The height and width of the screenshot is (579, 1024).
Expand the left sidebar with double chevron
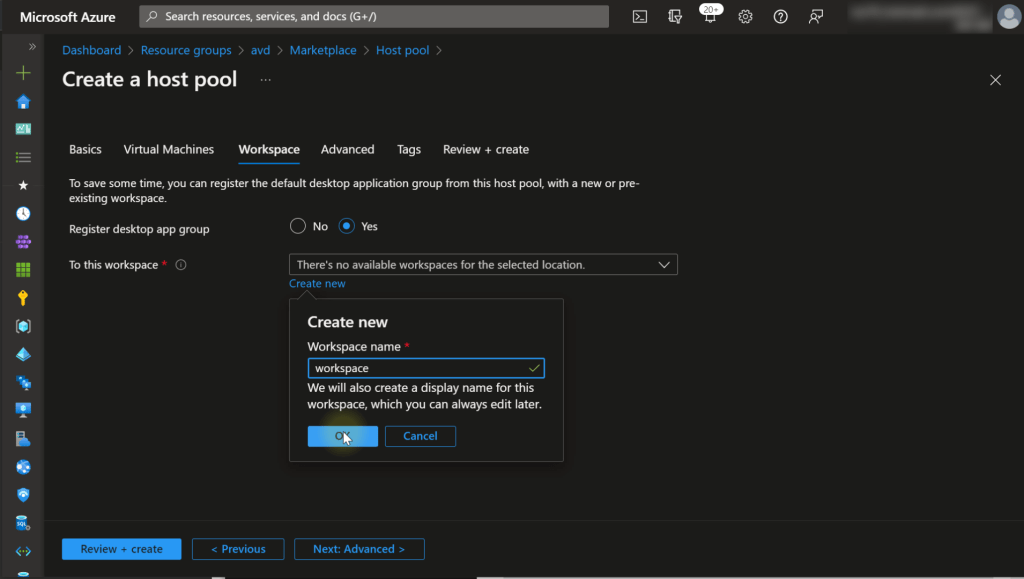[x=32, y=47]
